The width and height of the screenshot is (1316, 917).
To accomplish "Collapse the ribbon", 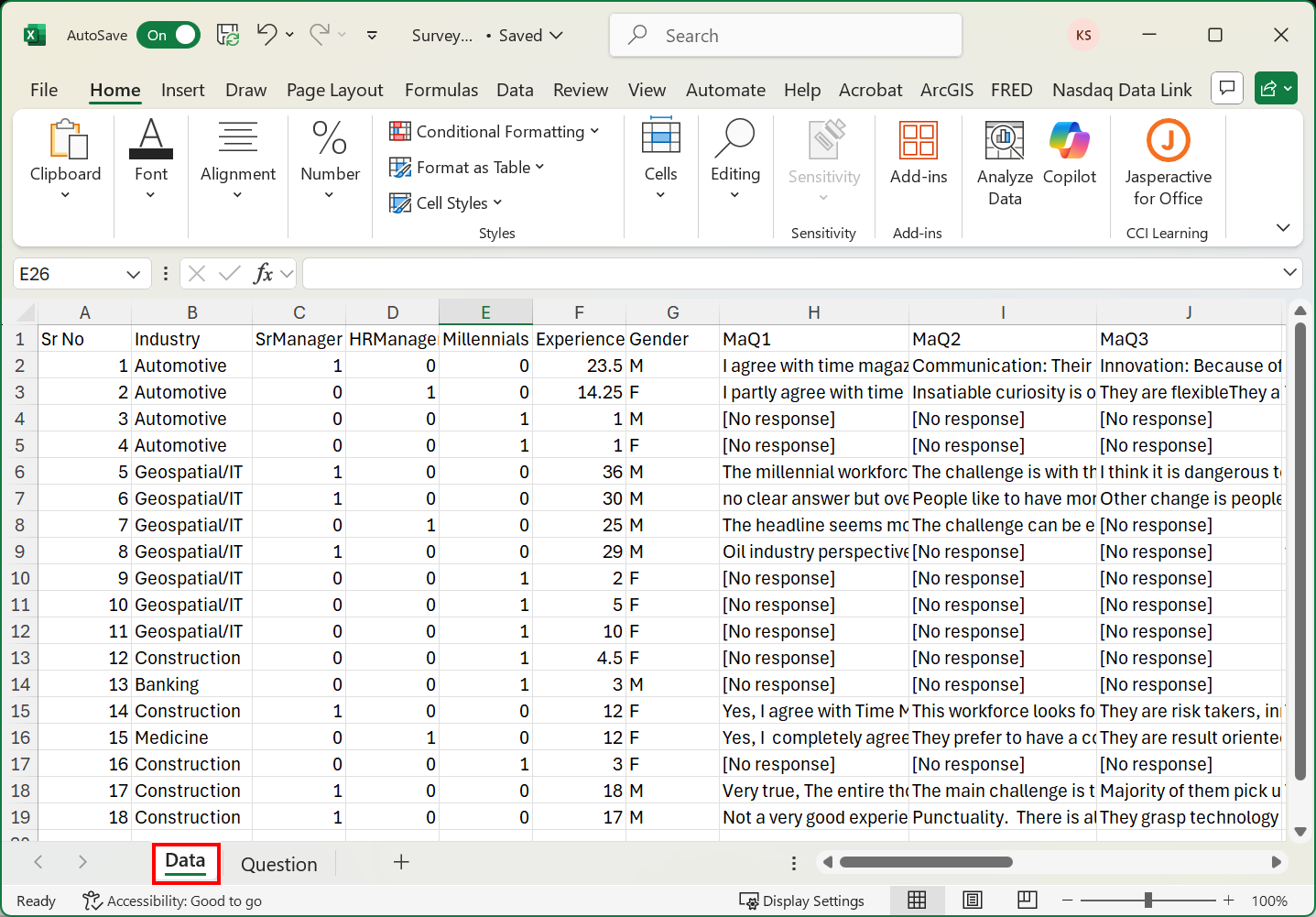I will (x=1283, y=227).
